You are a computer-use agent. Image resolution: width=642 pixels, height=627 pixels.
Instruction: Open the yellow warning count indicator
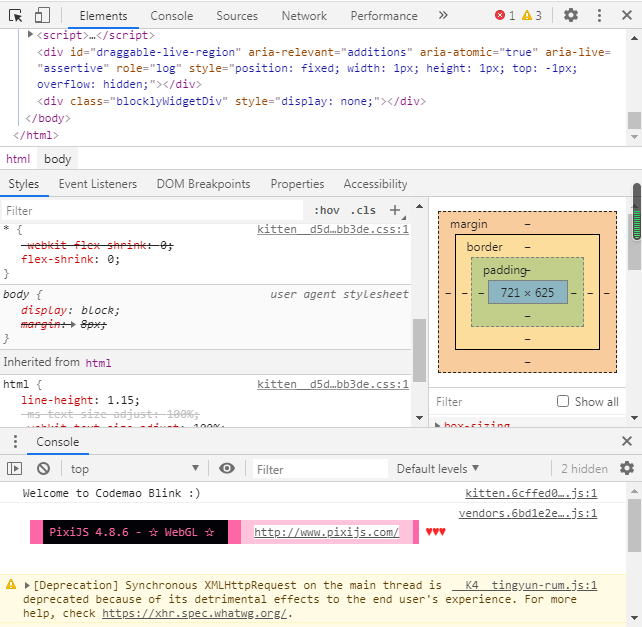pos(532,16)
